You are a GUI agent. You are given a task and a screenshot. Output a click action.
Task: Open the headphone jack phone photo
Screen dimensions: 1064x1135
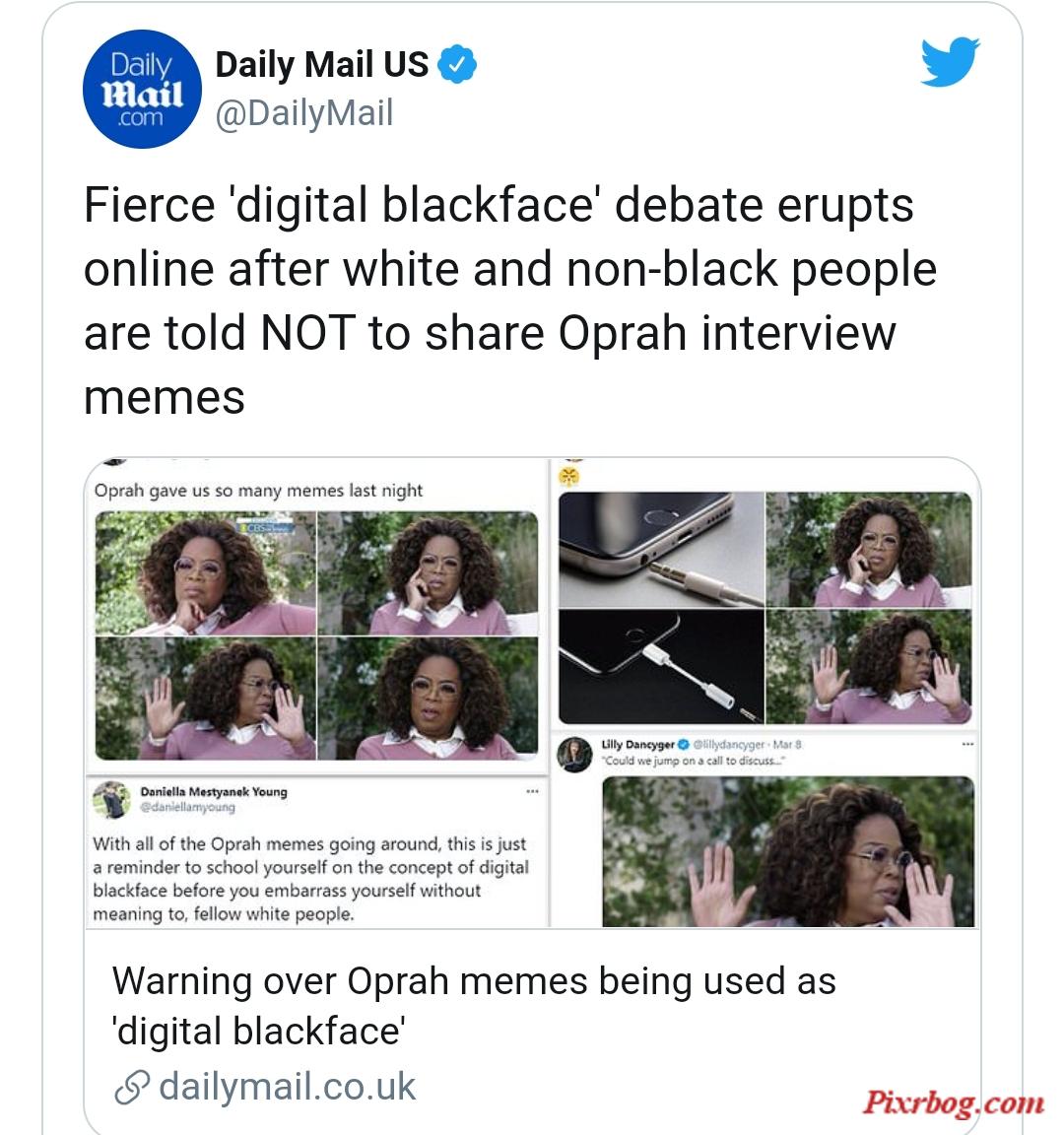pyautogui.click(x=662, y=550)
